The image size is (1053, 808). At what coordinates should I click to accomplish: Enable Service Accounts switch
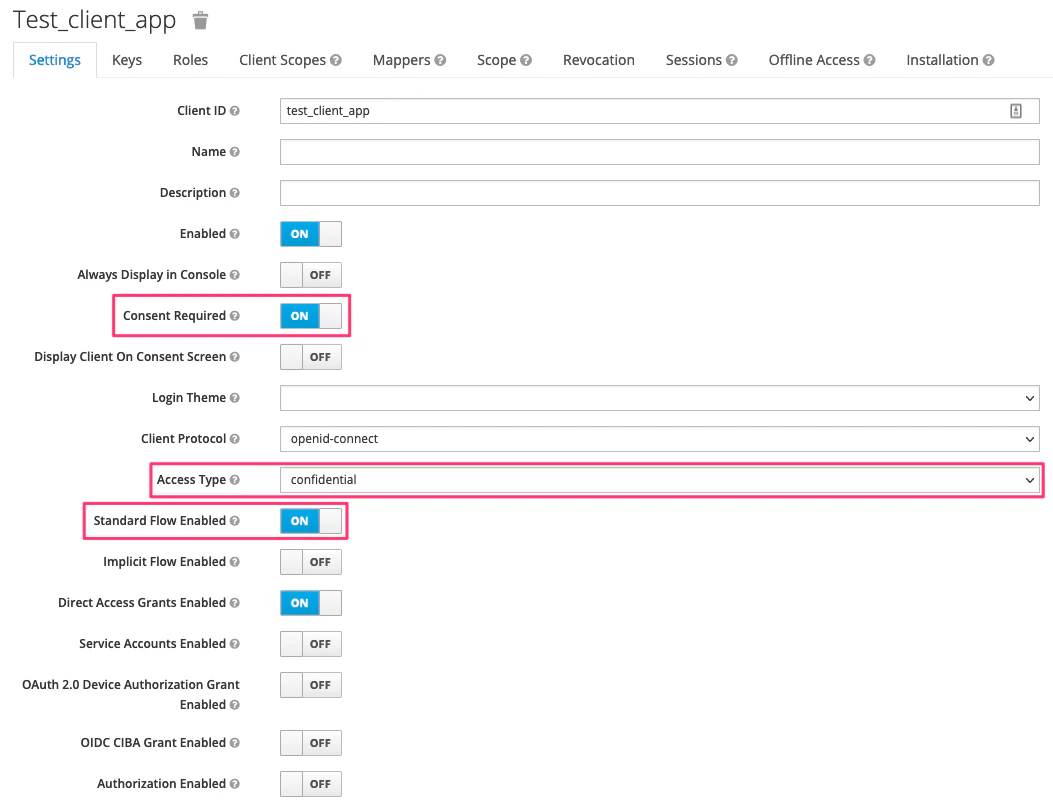(x=311, y=643)
